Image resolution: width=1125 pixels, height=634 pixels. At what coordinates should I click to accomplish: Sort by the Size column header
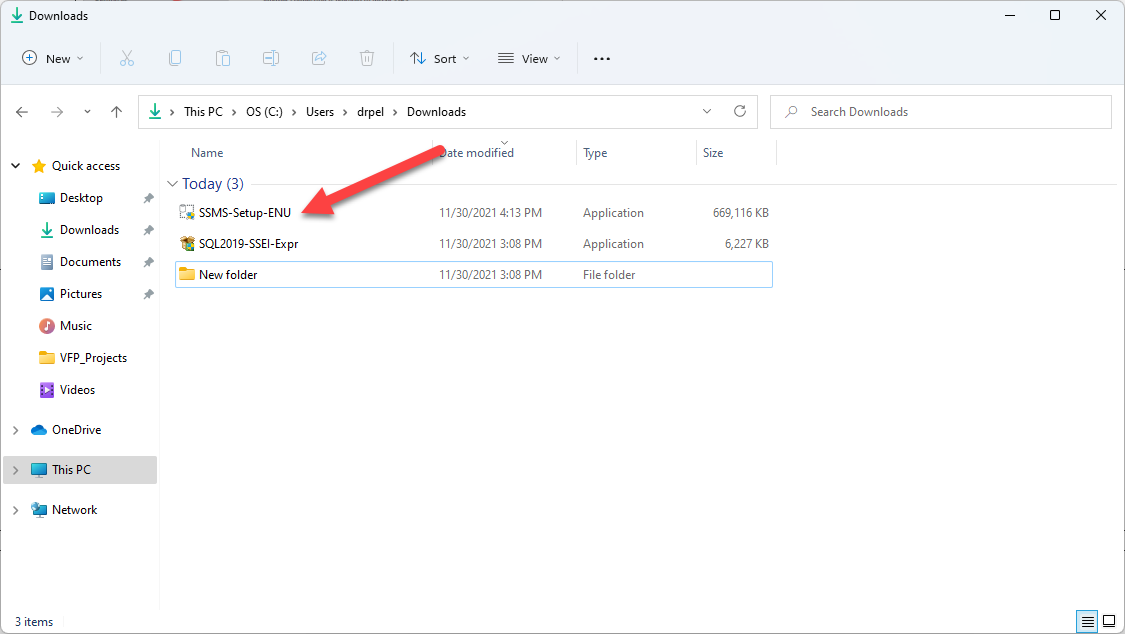(713, 153)
